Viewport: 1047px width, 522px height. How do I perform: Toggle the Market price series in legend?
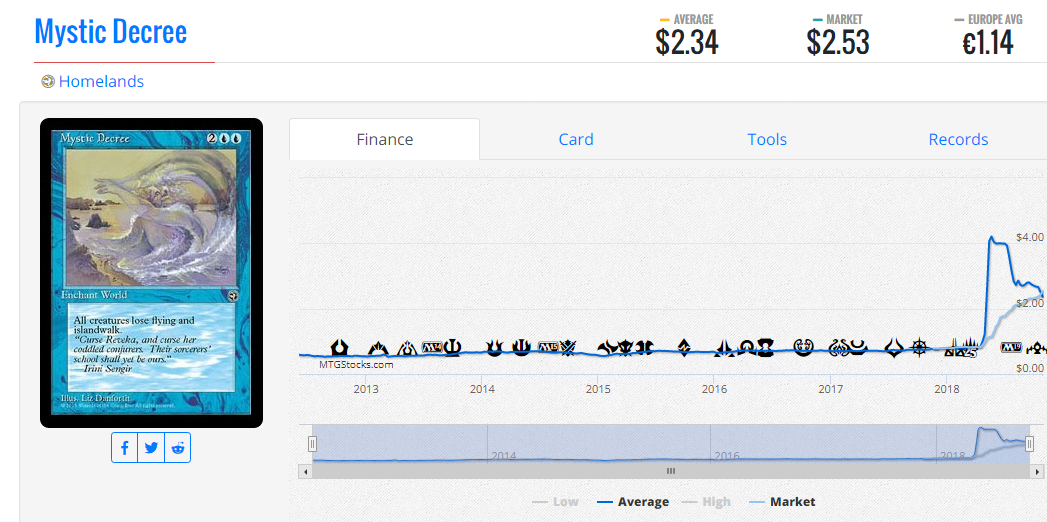[782, 502]
